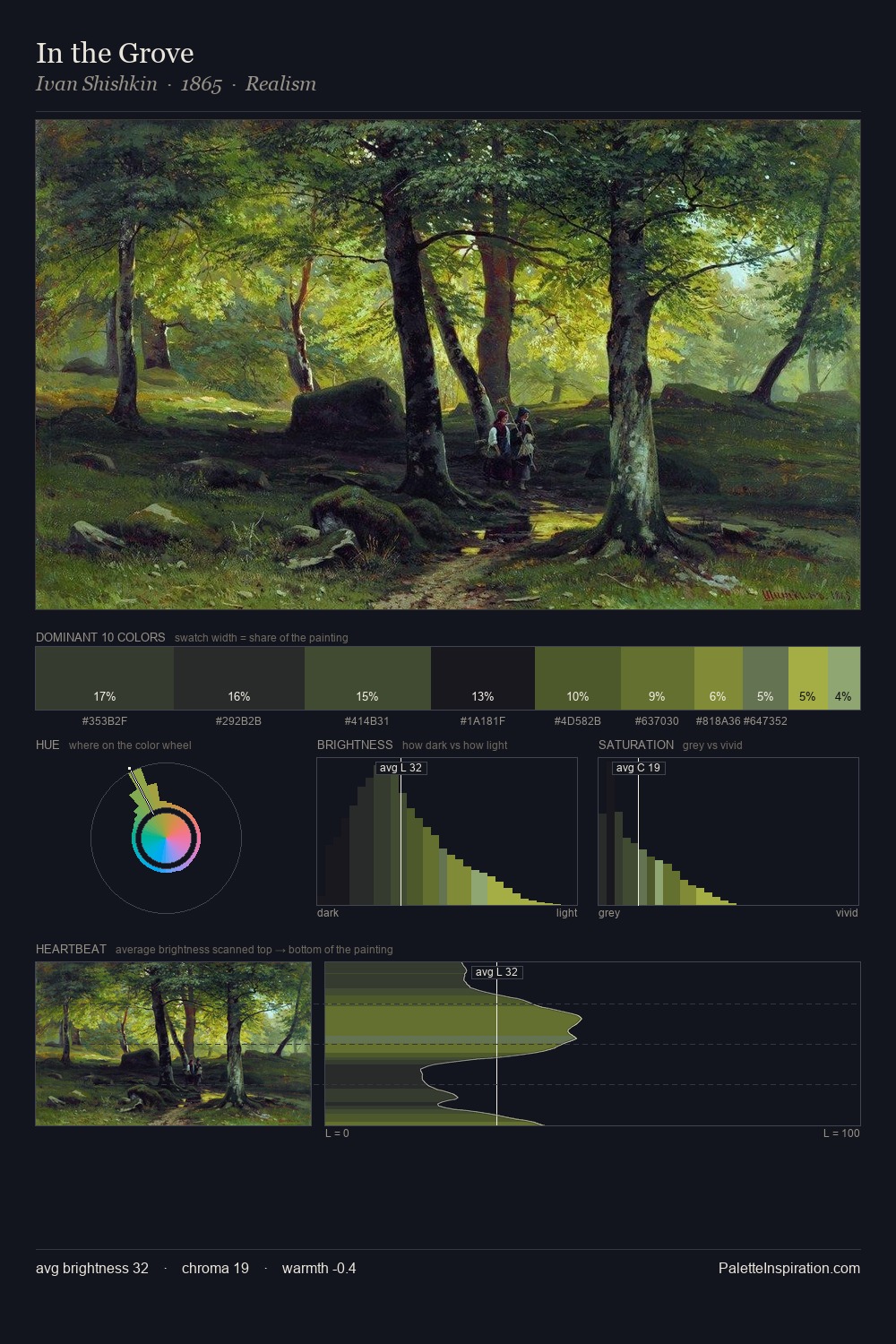Click the year 1865 in subtitle
Screen dimensions: 896x1344
(202, 84)
